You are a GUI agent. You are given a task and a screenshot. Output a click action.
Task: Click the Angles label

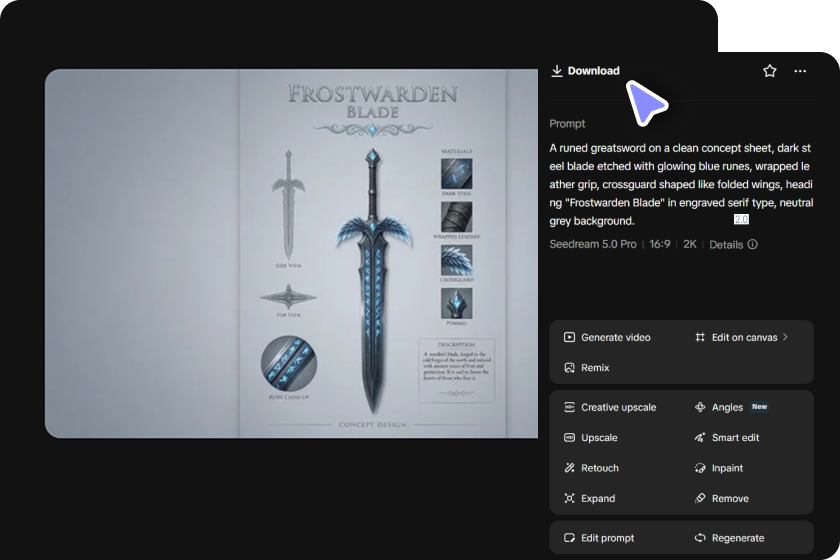point(727,407)
